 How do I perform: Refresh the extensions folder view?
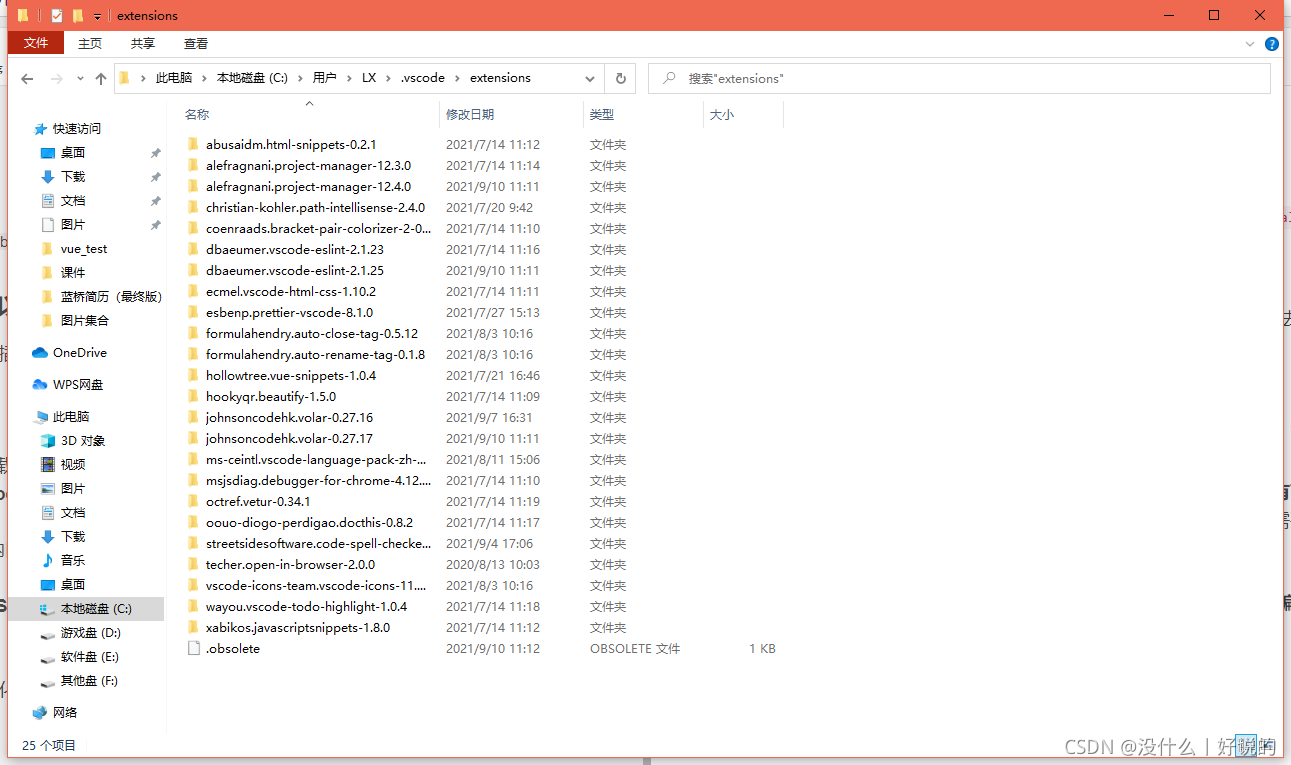(x=620, y=78)
